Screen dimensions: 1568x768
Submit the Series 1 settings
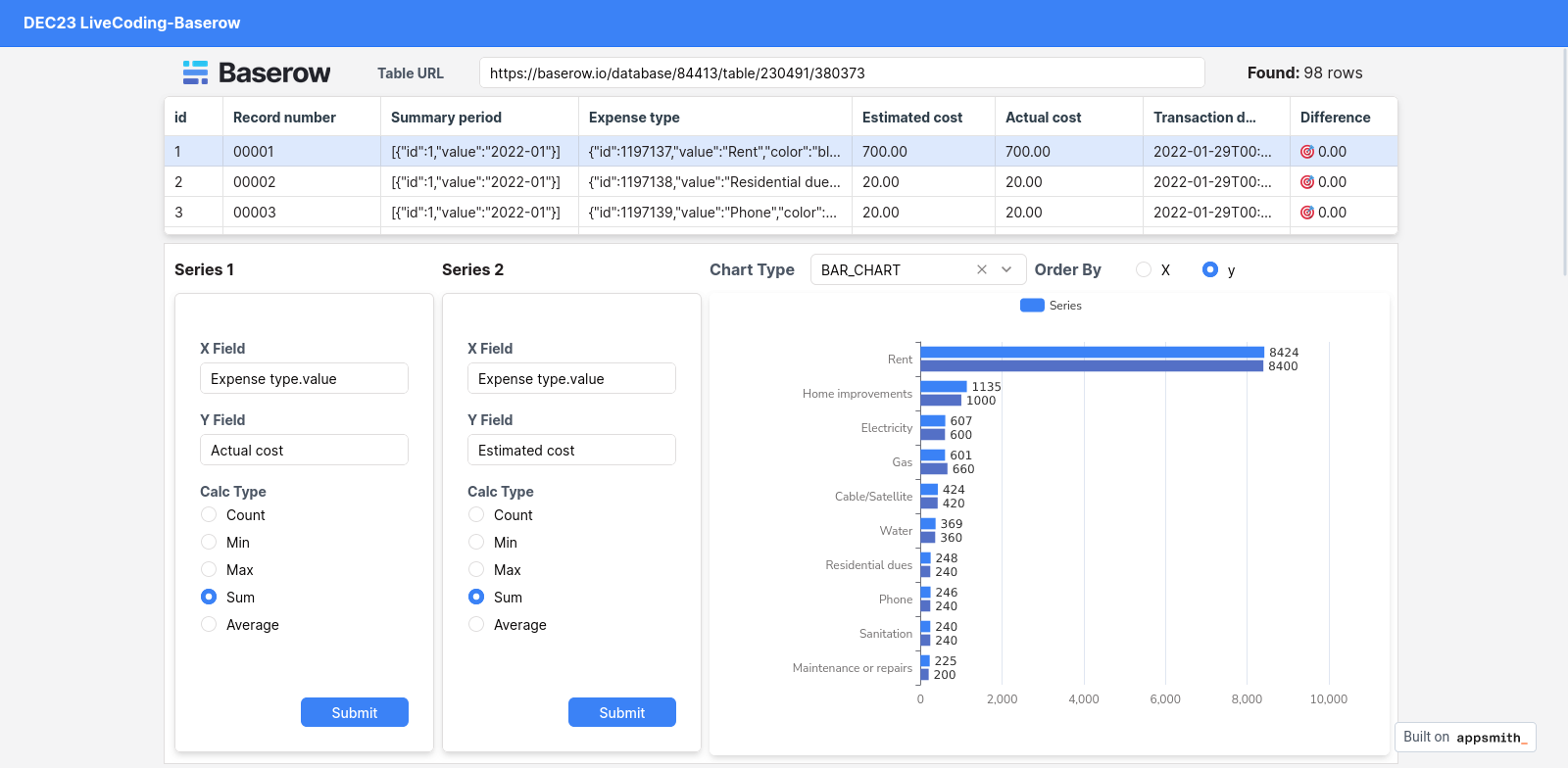pyautogui.click(x=354, y=713)
